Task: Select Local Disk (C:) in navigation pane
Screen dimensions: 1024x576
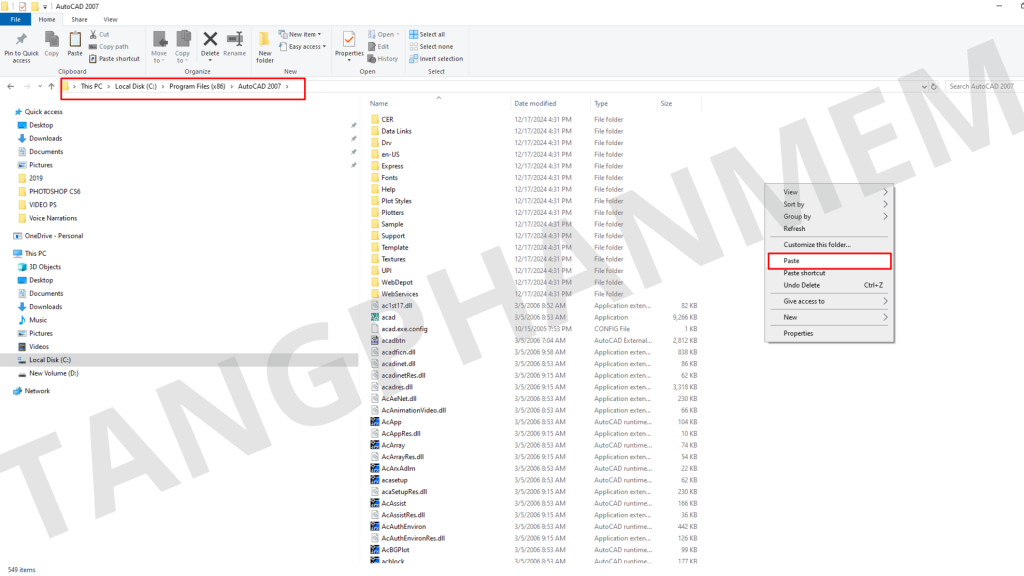Action: coord(50,360)
